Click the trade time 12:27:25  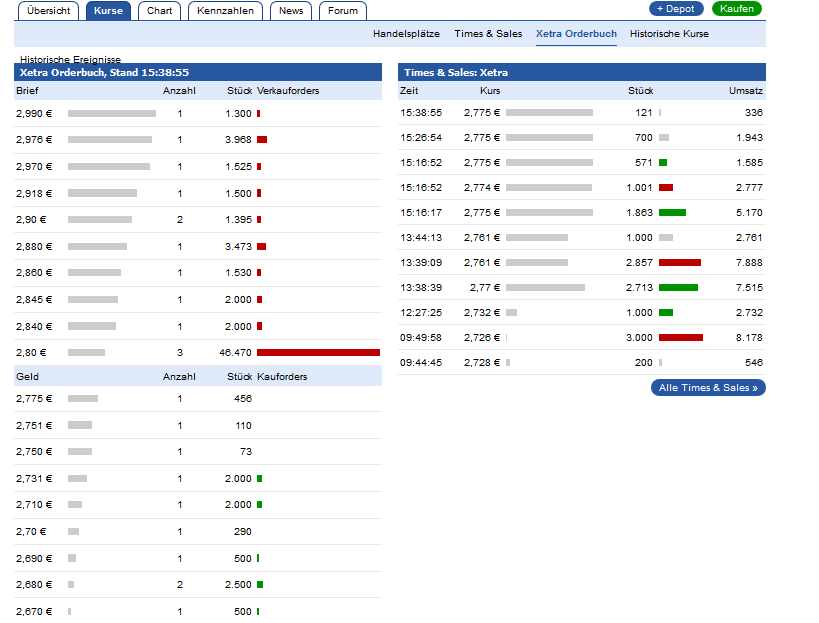[421, 313]
